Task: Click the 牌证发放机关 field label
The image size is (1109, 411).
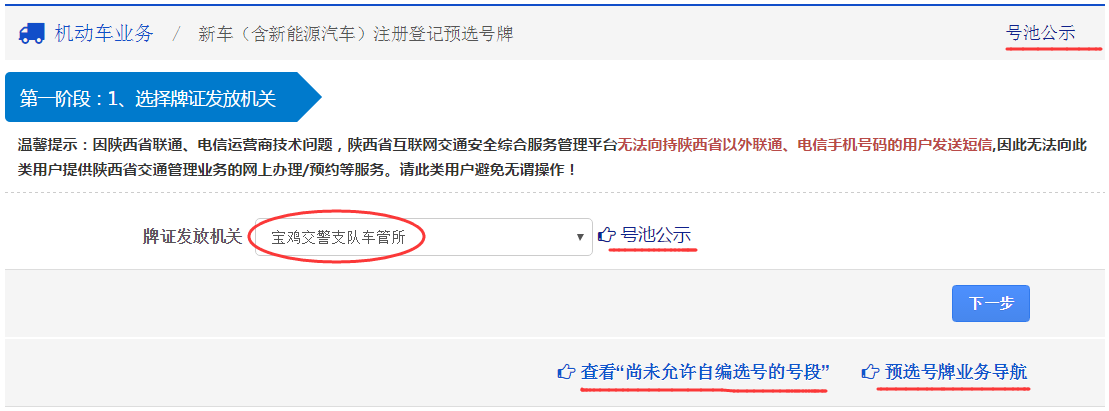Action: (192, 236)
